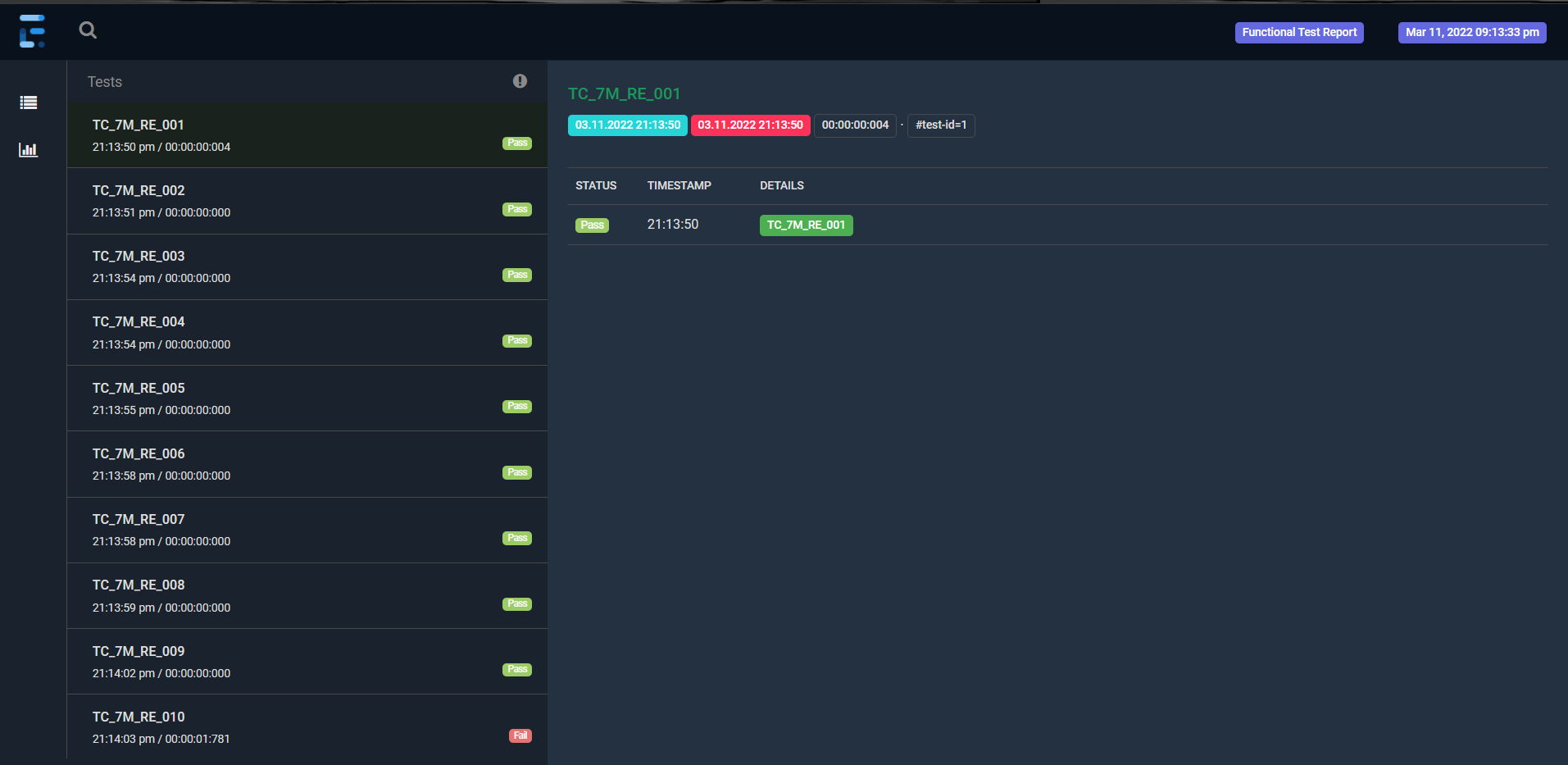The height and width of the screenshot is (765, 1568).
Task: Click the red end time badge
Action: coord(751,125)
